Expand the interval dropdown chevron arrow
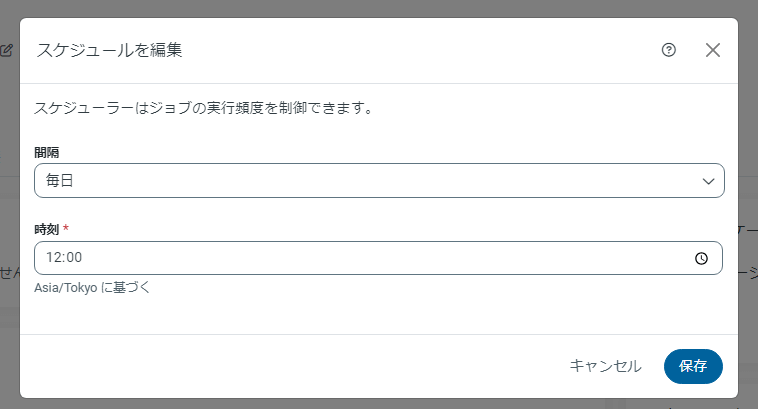758x409 pixels. (x=709, y=181)
